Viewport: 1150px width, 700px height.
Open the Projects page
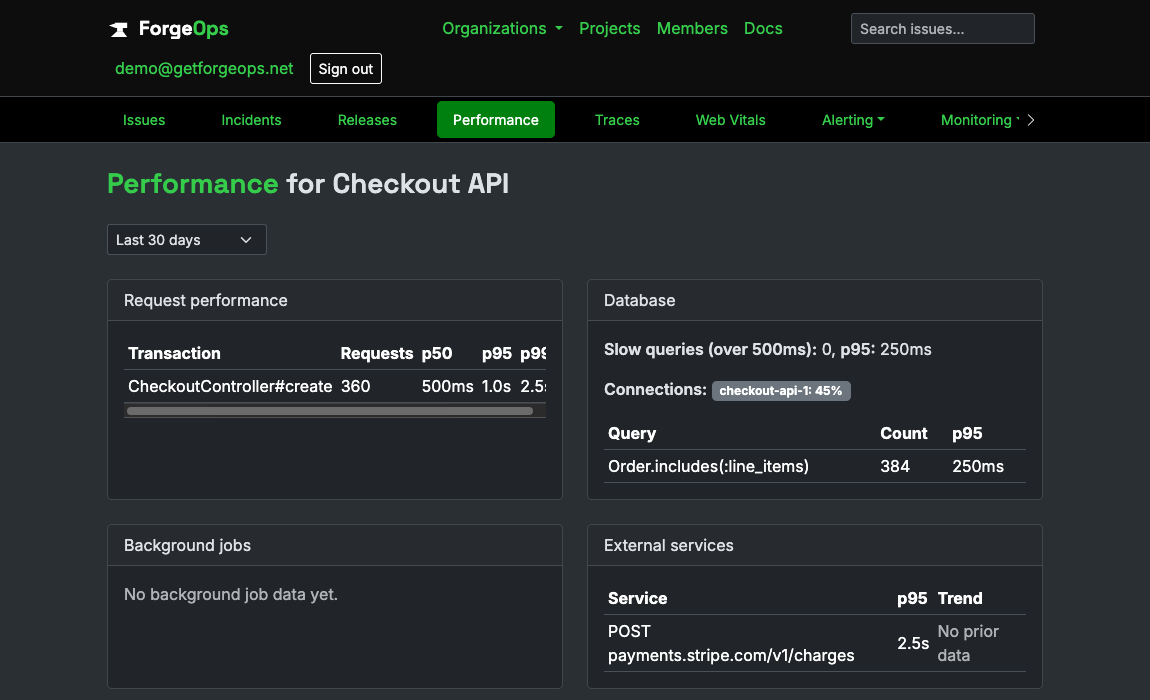coord(609,29)
